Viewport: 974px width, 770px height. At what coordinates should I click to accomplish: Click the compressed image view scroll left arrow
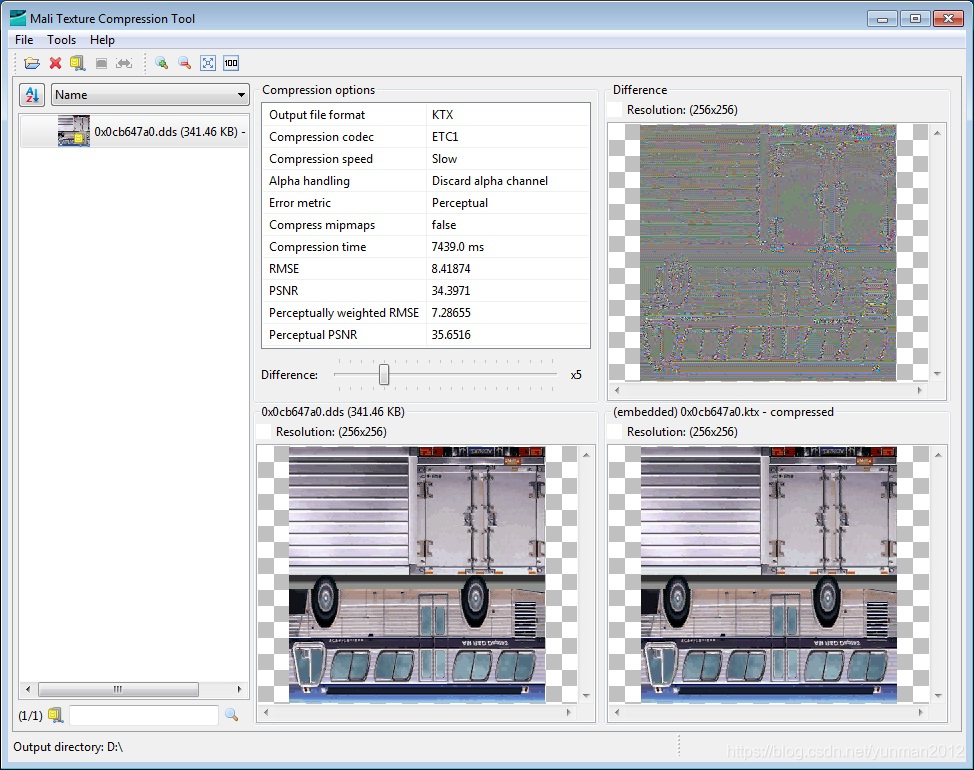617,712
